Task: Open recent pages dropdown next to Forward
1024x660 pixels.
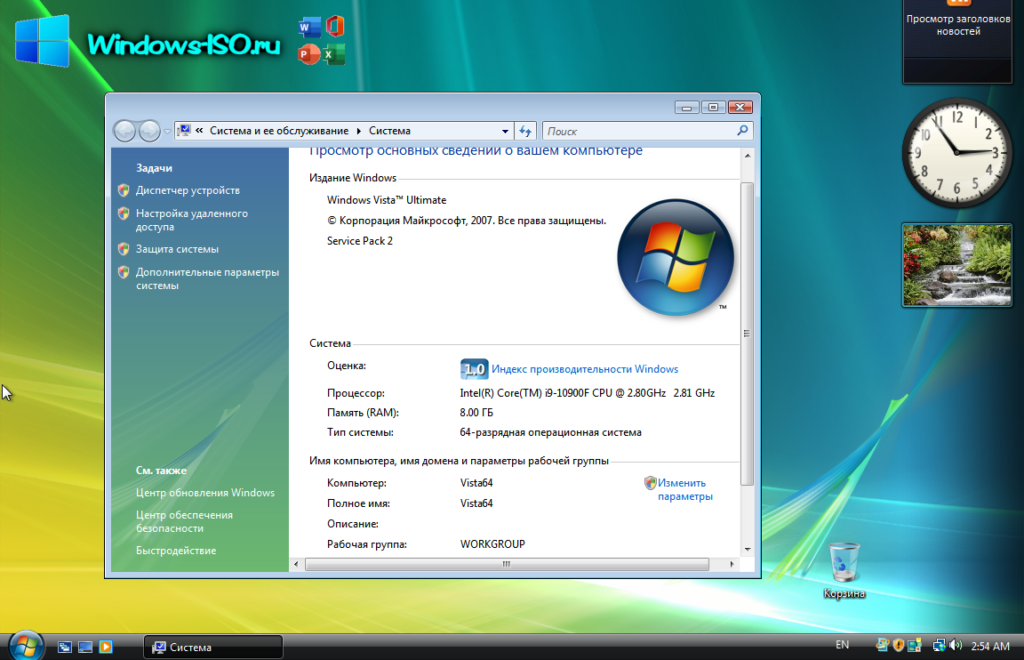Action: [167, 131]
